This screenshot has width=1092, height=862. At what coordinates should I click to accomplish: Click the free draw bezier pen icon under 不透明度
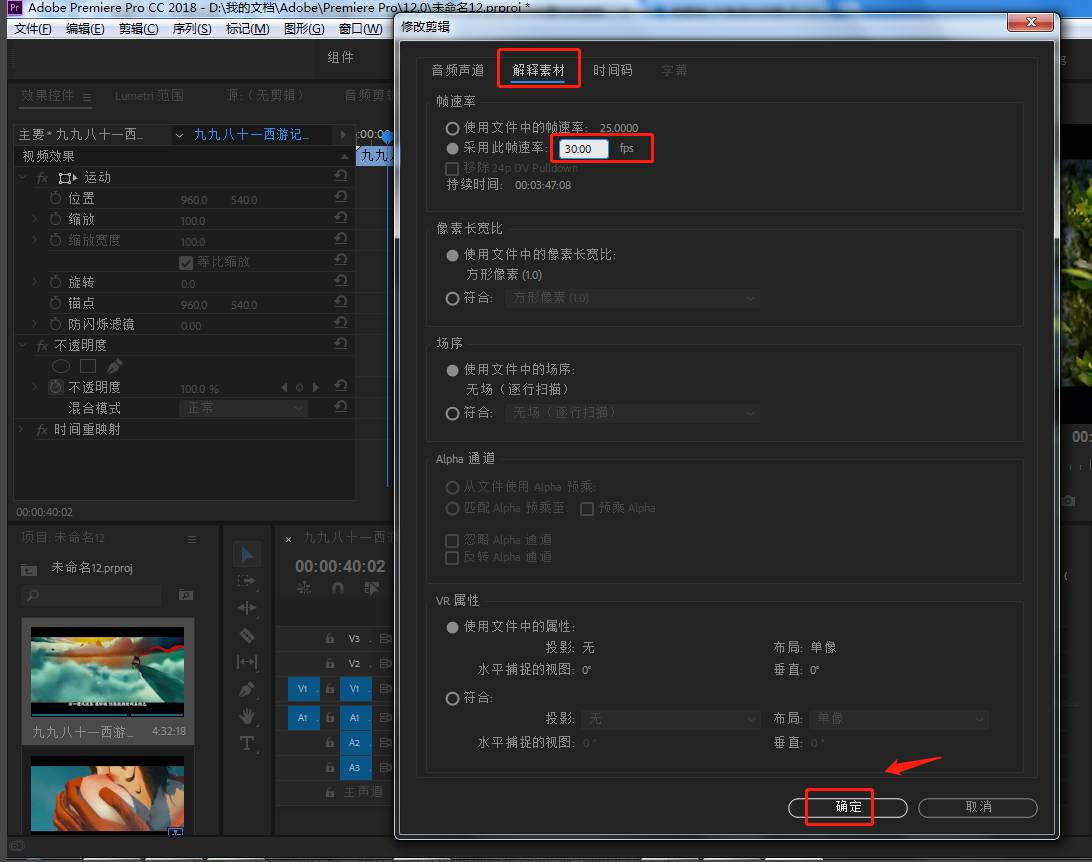[x=115, y=366]
